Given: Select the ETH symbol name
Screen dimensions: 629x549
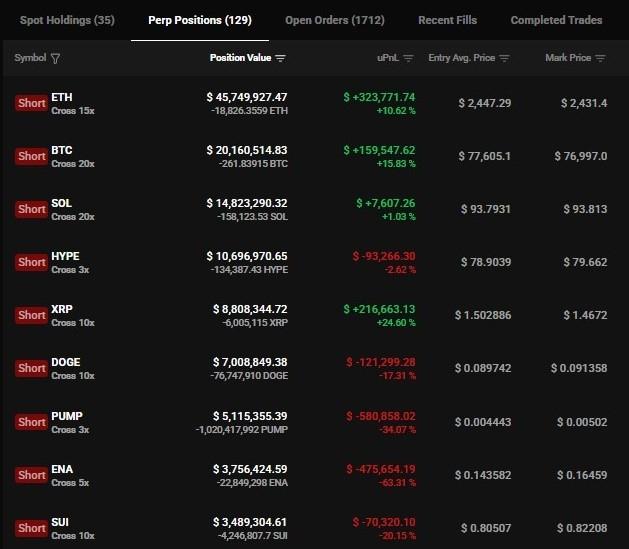Looking at the screenshot, I should click(62, 97).
